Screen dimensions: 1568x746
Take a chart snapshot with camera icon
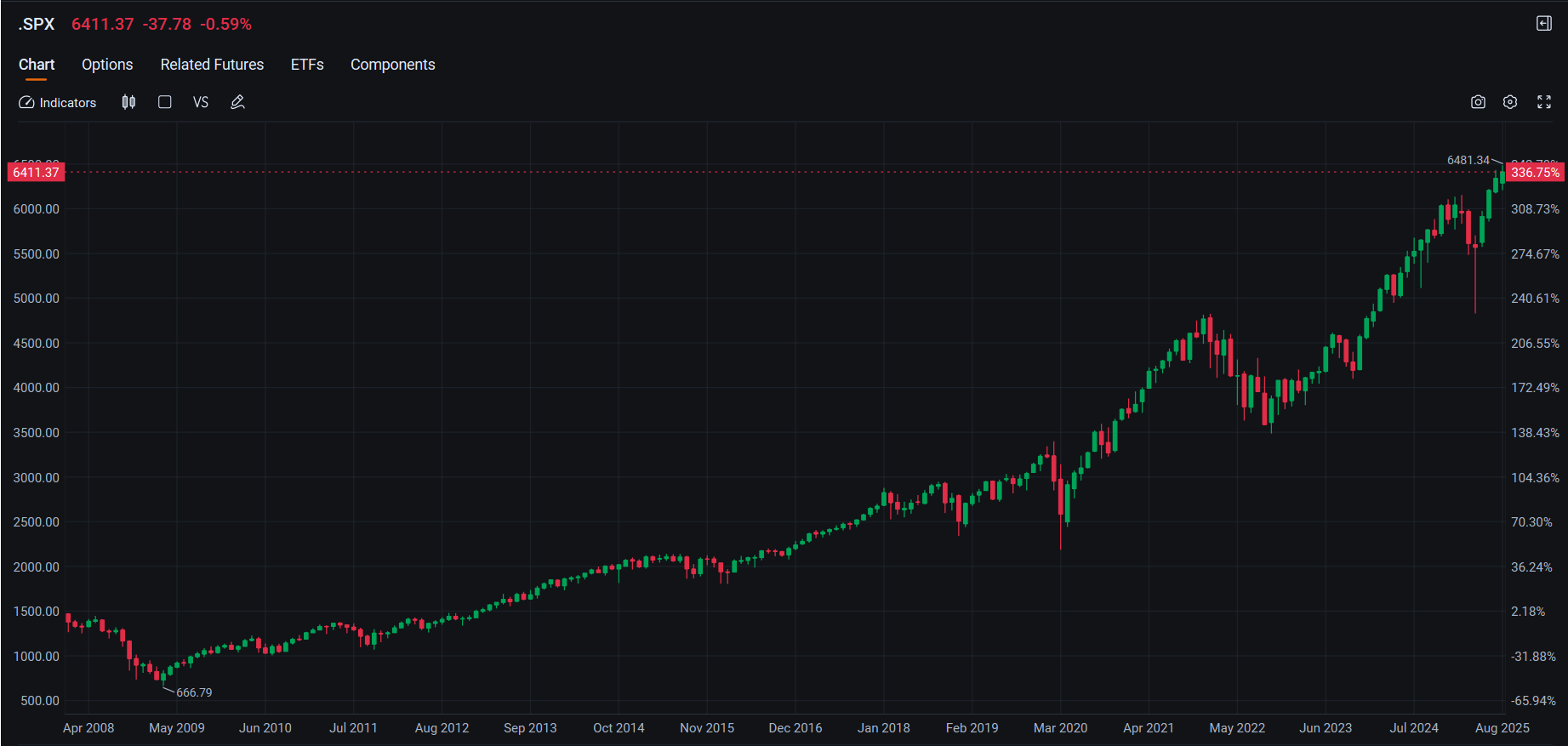(1478, 102)
